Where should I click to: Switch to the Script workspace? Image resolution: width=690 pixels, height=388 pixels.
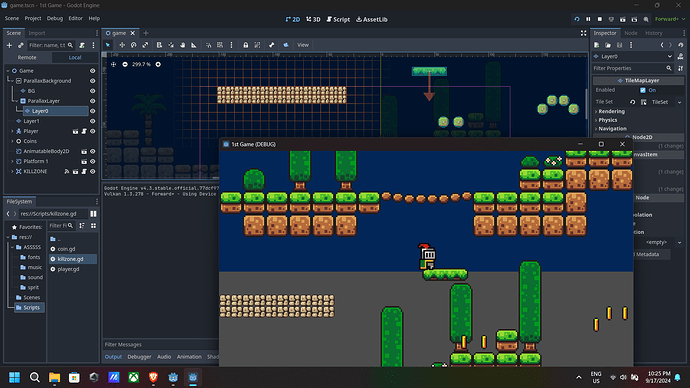pyautogui.click(x=338, y=19)
